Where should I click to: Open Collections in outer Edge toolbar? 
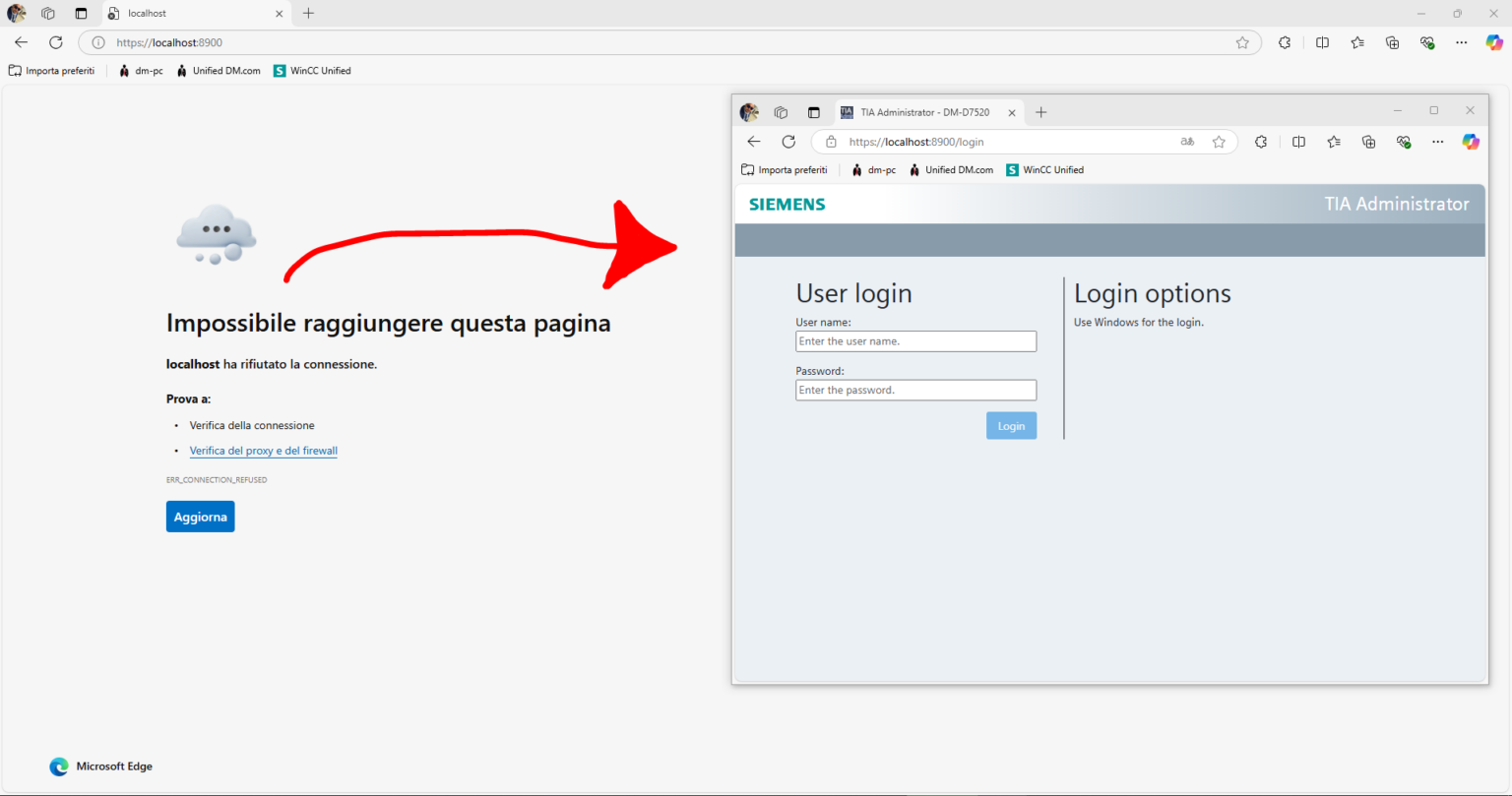(x=1392, y=42)
